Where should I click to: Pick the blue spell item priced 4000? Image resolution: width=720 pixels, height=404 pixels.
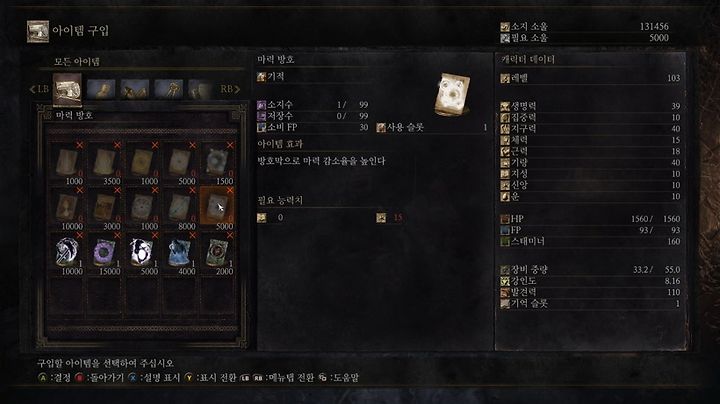180,253
